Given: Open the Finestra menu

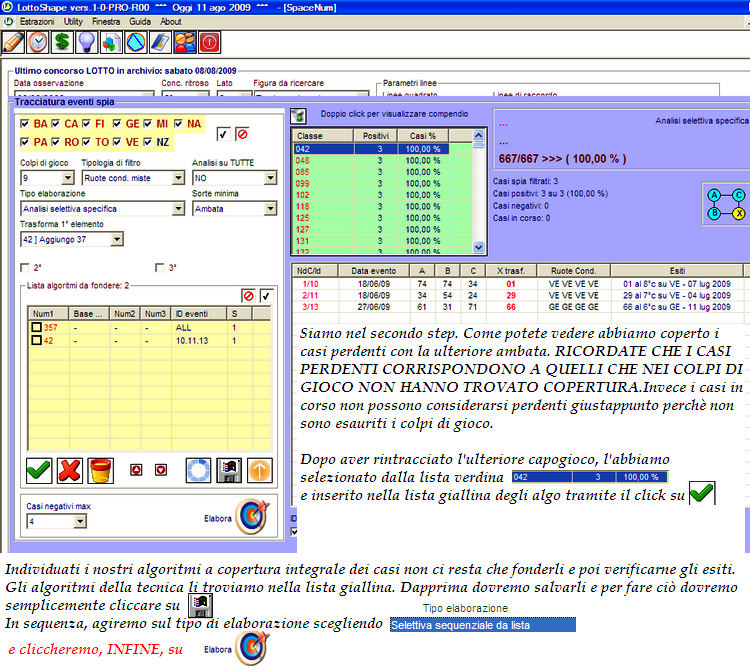Looking at the screenshot, I should [106, 22].
